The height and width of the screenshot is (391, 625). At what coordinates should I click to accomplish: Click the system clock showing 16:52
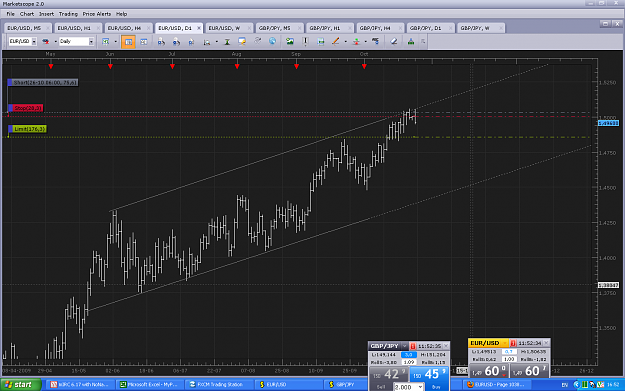tap(613, 385)
